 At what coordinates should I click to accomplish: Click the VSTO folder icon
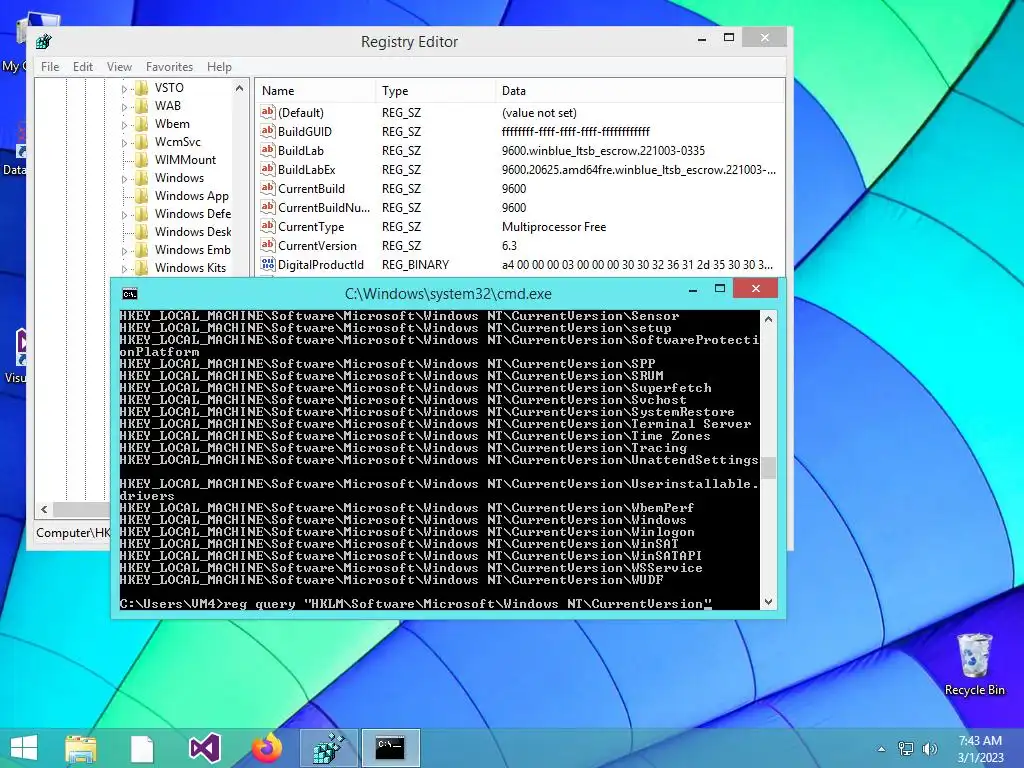[x=142, y=88]
